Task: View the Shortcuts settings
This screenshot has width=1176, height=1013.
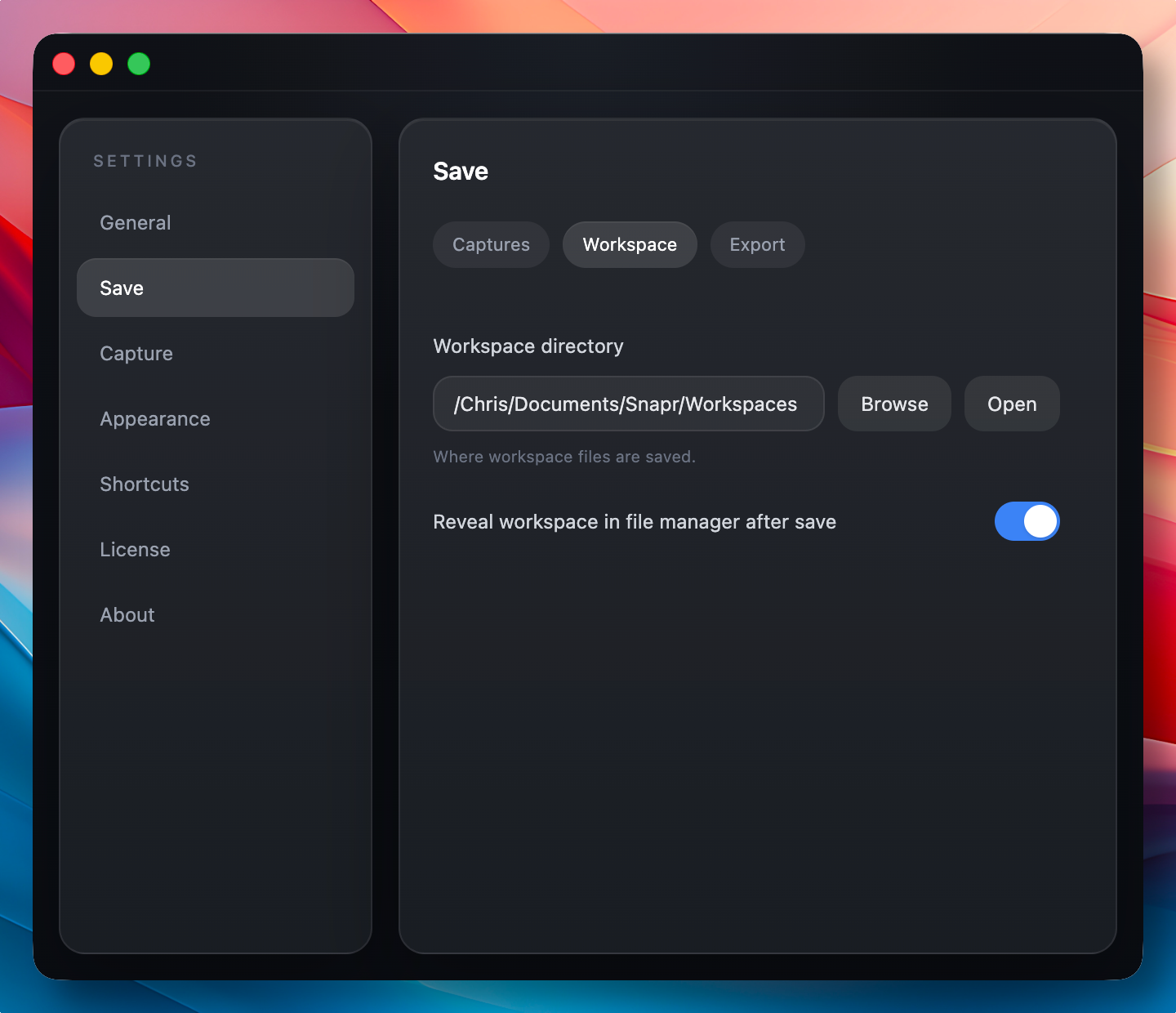Action: [x=144, y=484]
